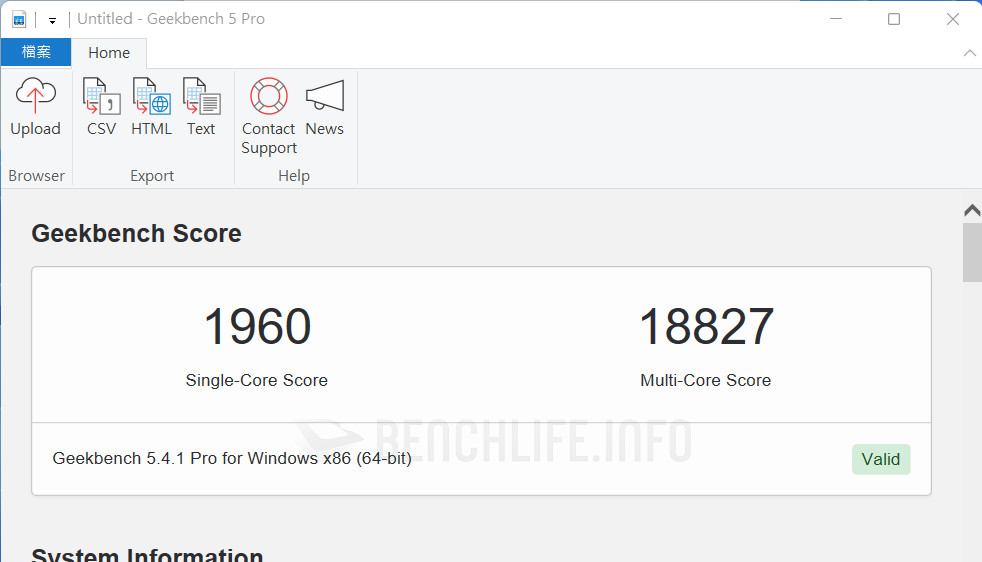The width and height of the screenshot is (982, 562).
Task: Open Contact Support lifebuoy icon
Action: click(x=268, y=97)
